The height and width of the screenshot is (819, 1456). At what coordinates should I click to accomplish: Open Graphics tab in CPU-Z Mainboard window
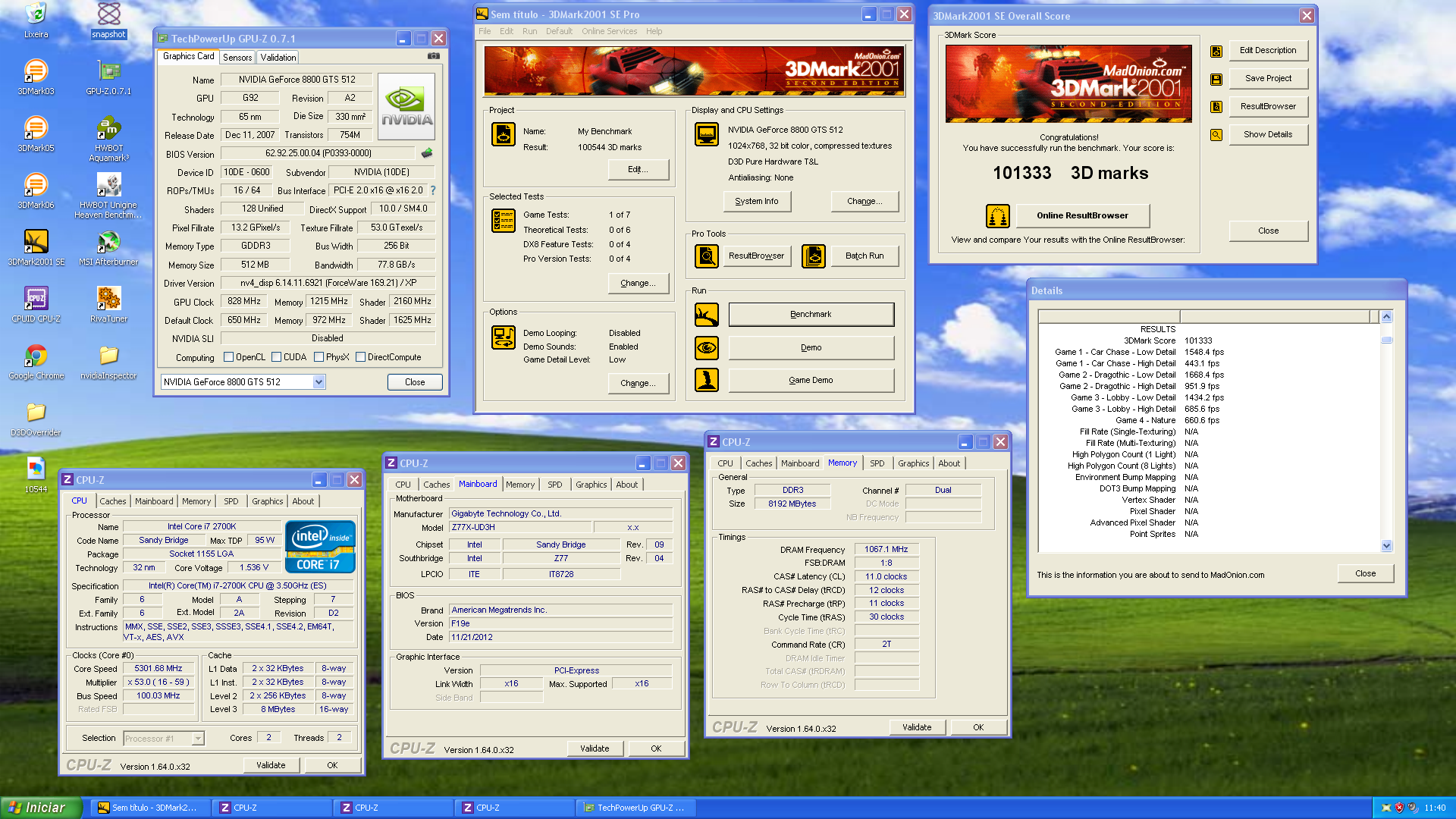[x=591, y=485]
